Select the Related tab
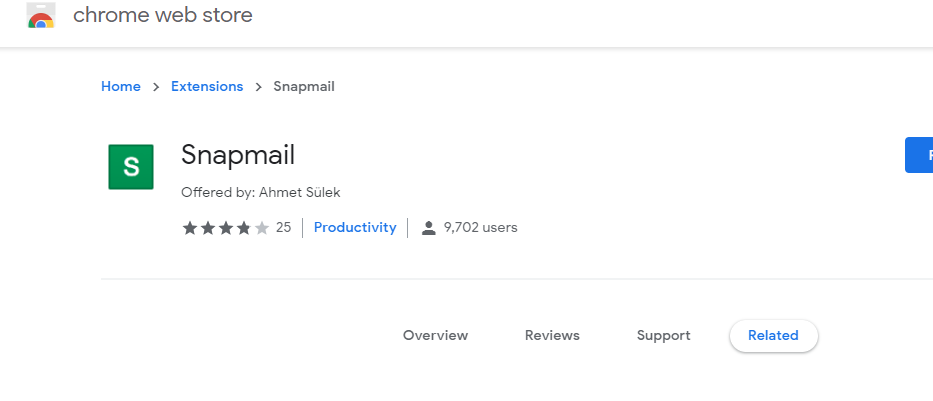Image resolution: width=933 pixels, height=401 pixels. tap(773, 336)
